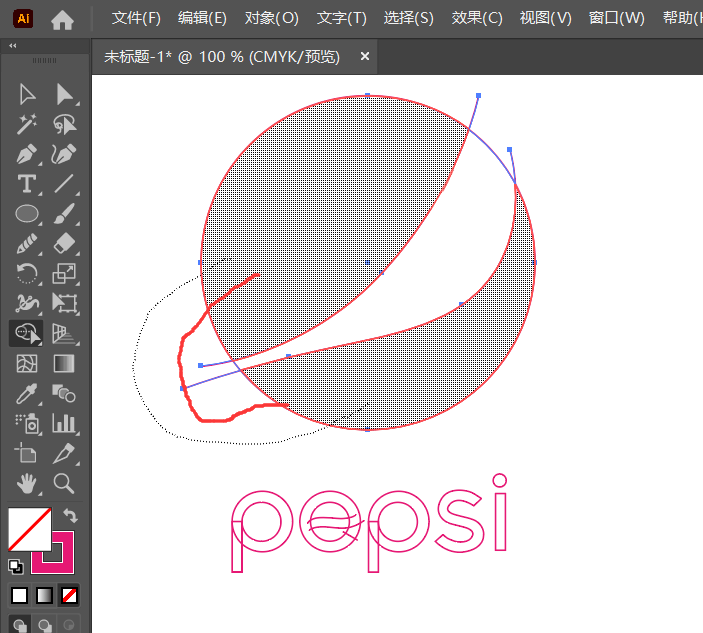This screenshot has width=703, height=633.
Task: Swap fill and stroke colors
Action: point(69,515)
